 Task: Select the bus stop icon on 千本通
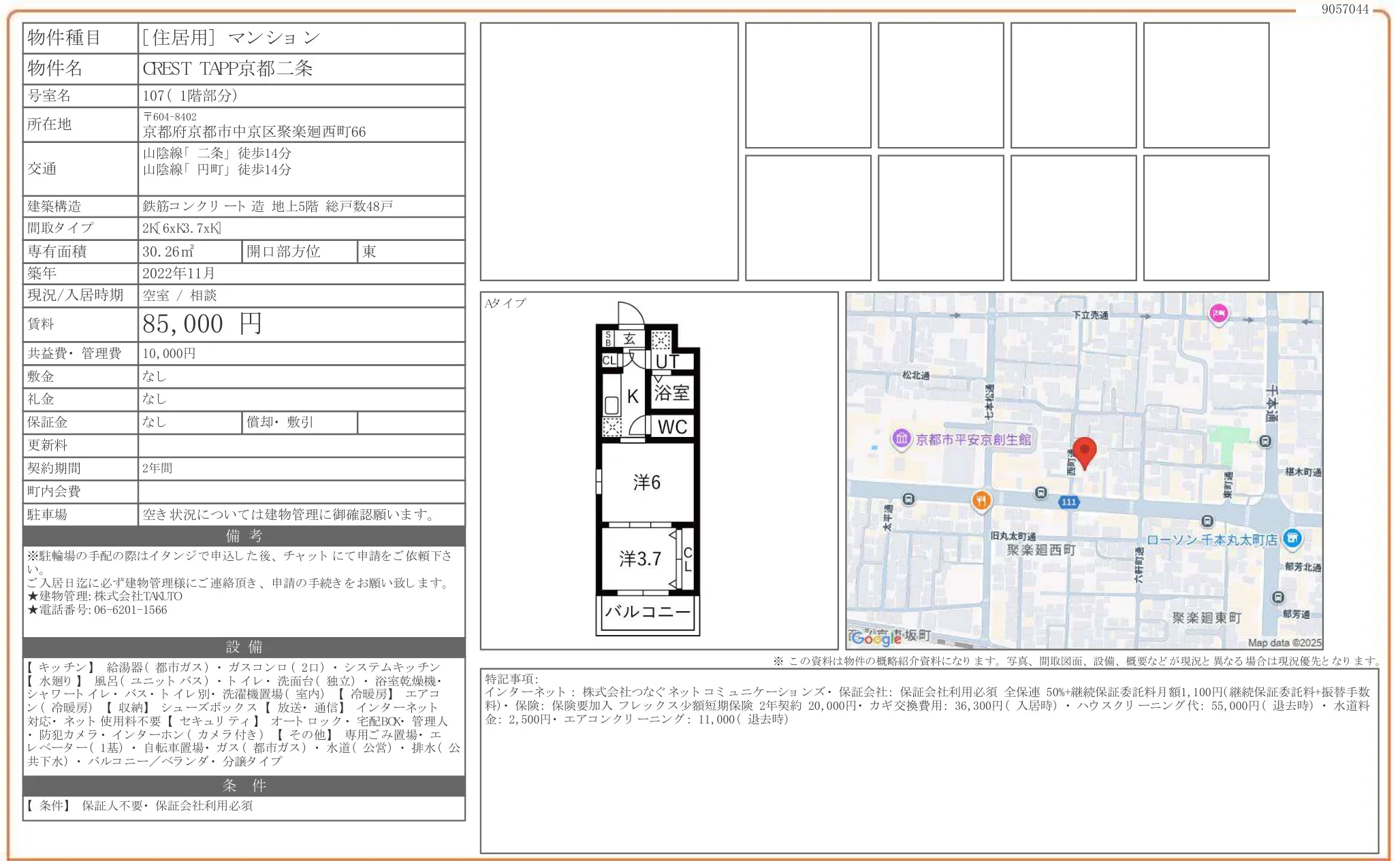pos(1266,440)
